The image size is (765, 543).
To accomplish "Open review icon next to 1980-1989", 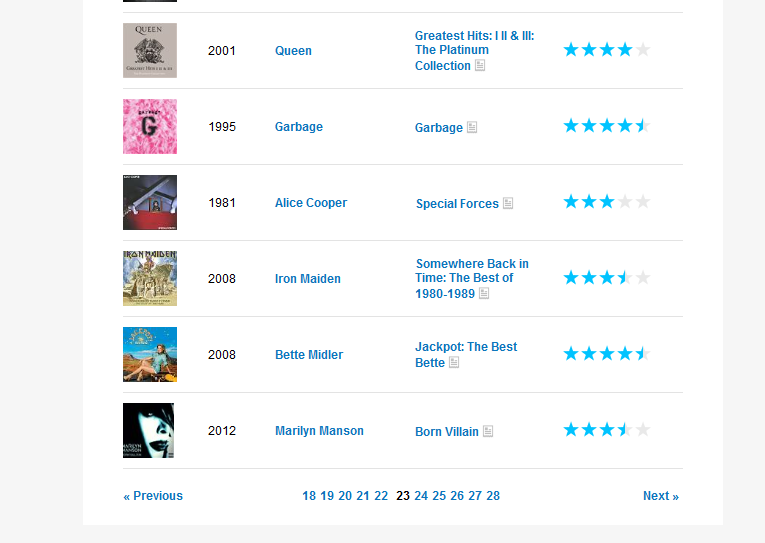I will 484,294.
